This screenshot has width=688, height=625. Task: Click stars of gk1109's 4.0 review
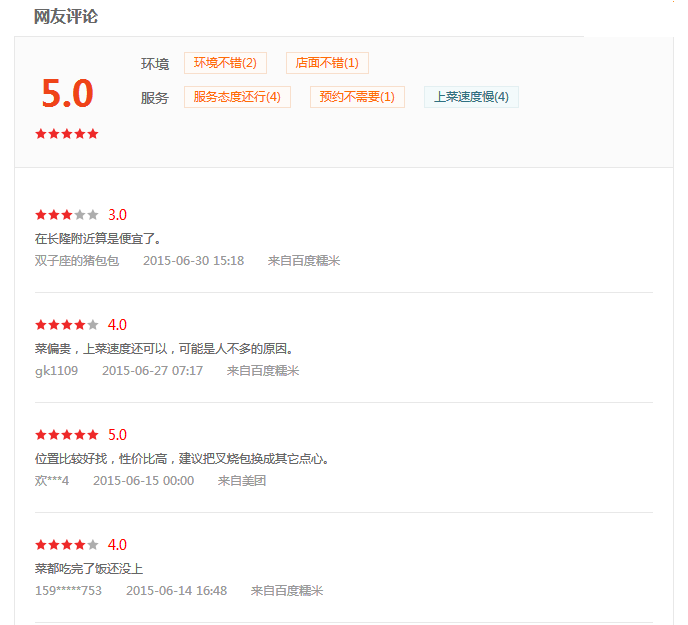pos(67,325)
